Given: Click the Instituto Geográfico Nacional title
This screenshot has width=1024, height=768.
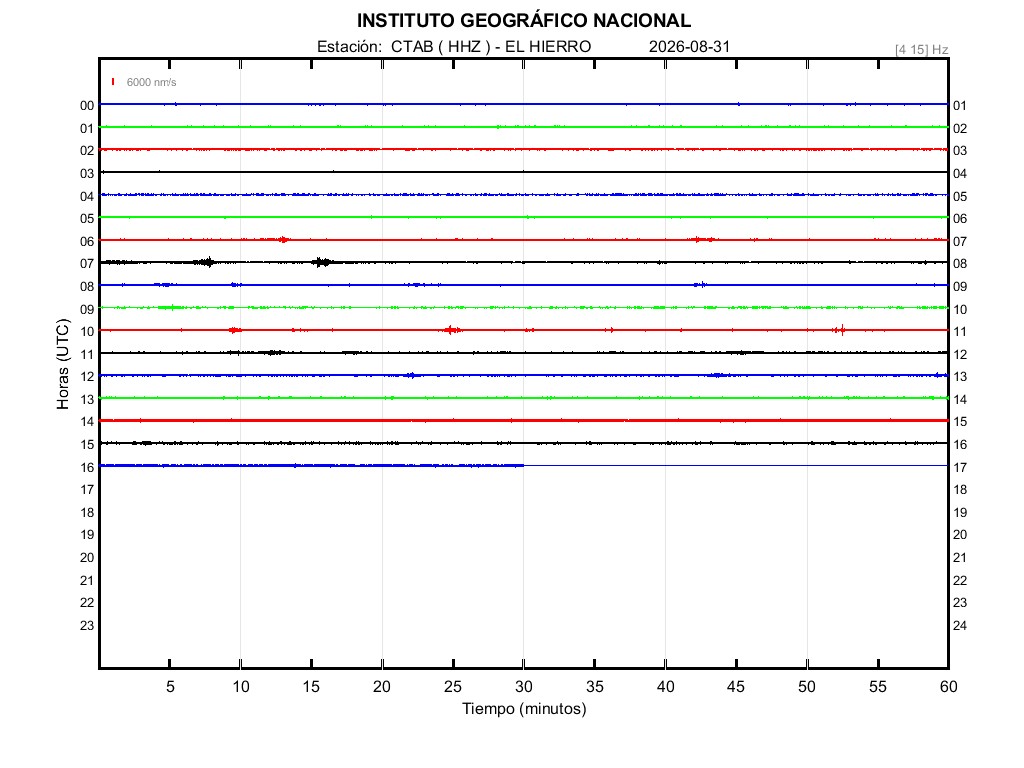Looking at the screenshot, I should 524,20.
